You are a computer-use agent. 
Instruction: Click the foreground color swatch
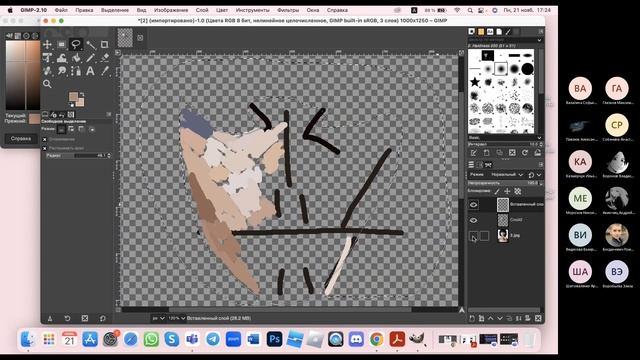tap(73, 97)
